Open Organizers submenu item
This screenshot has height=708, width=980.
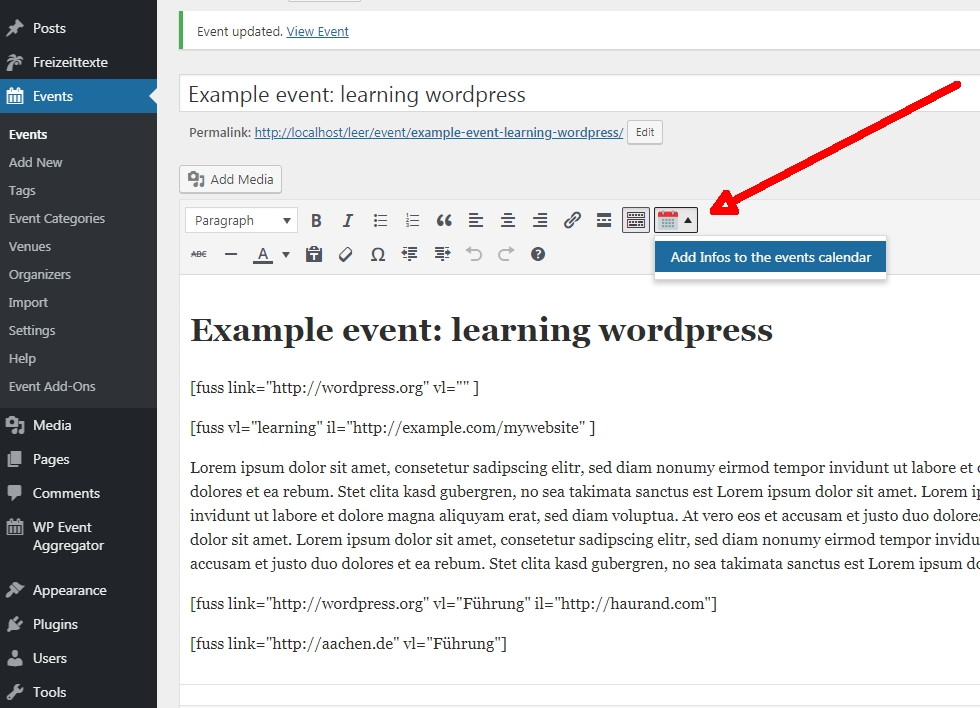pos(40,274)
